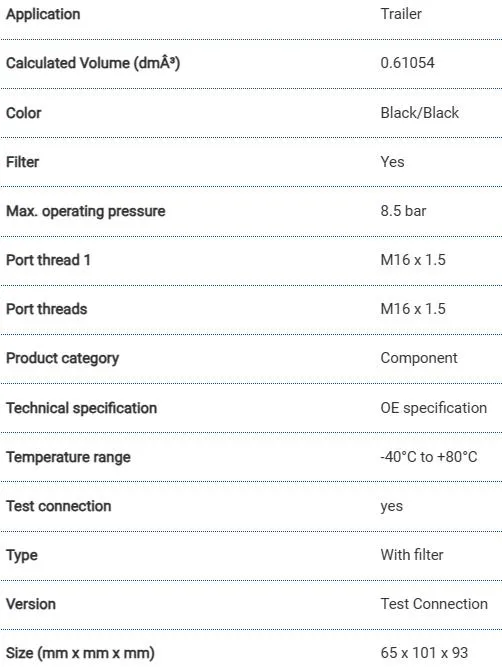Screen dimensions: 502x667
Task: Select the Trailer value text
Action: click(401, 14)
